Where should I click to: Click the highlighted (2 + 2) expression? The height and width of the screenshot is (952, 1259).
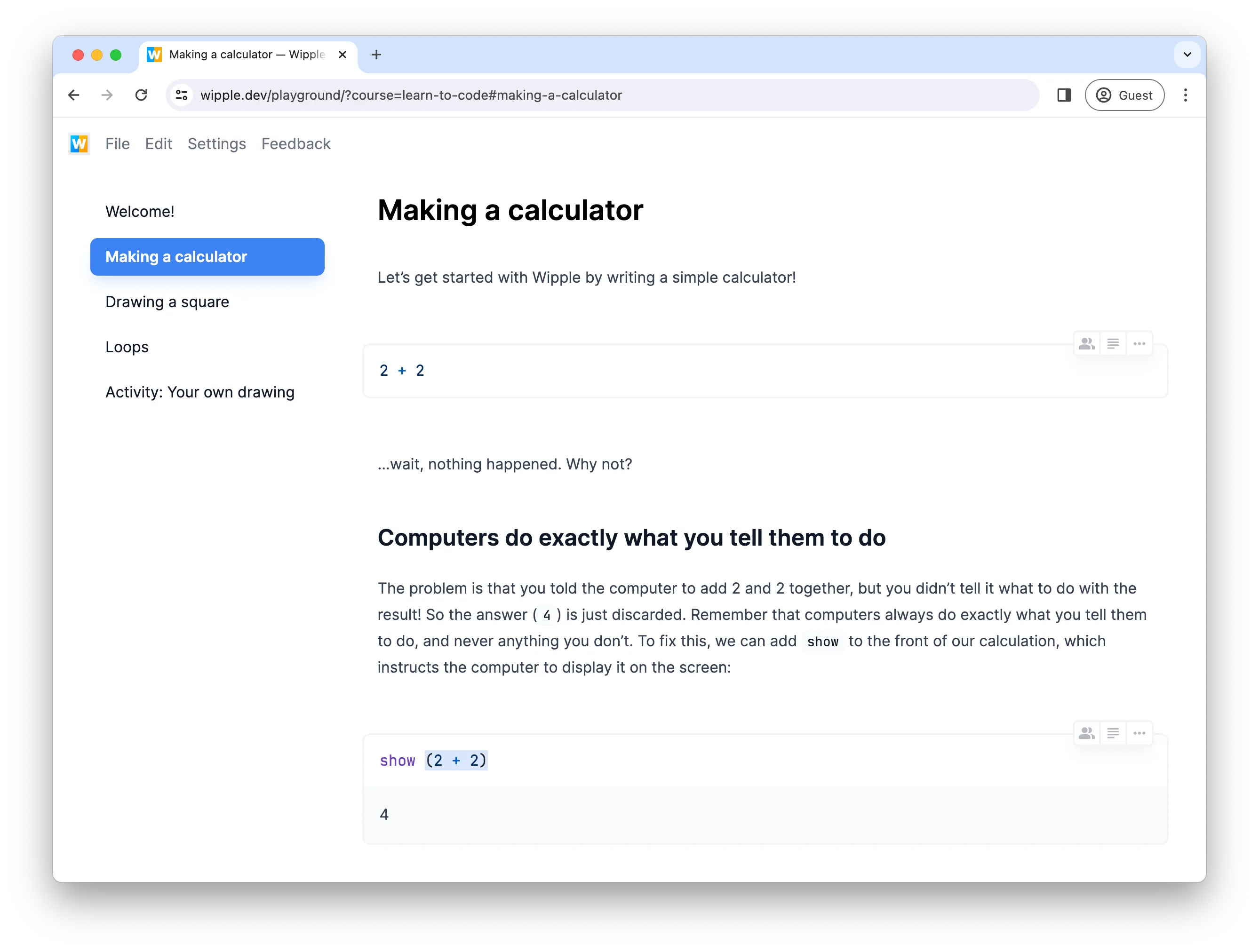tap(456, 761)
